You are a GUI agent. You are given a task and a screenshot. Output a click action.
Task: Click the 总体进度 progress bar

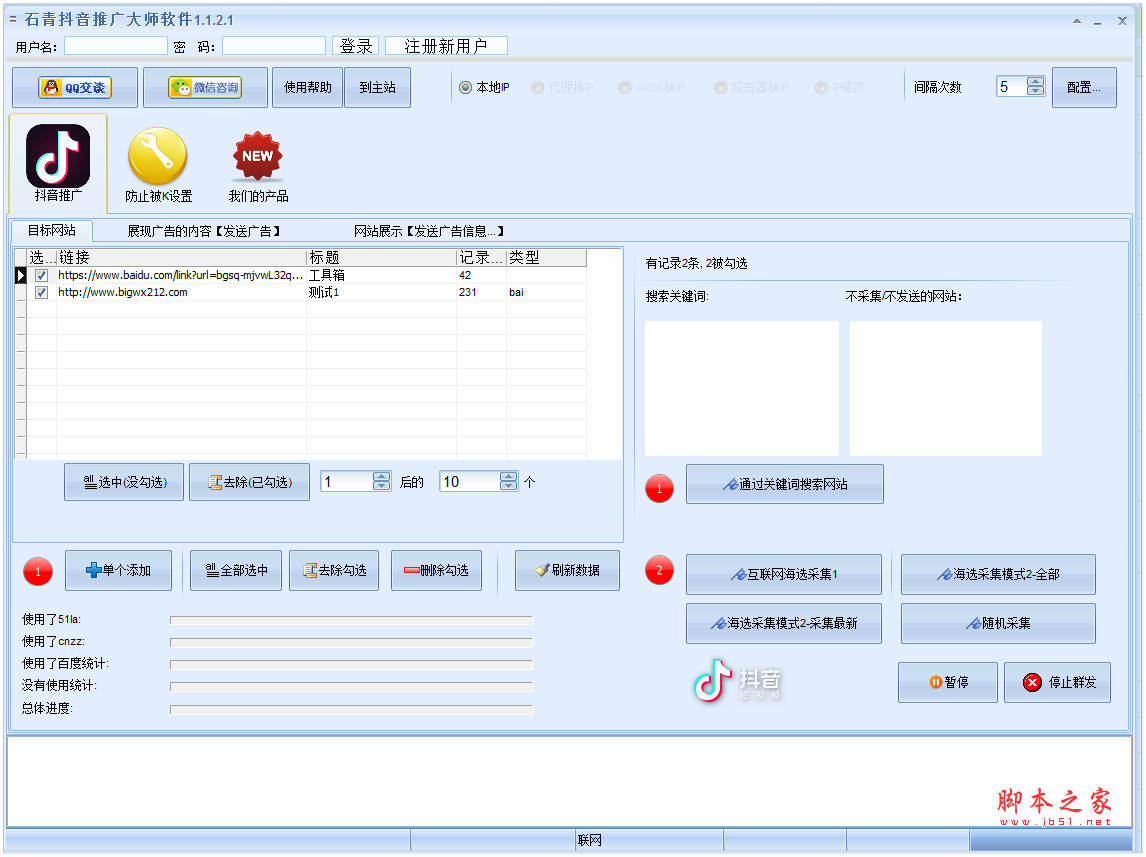351,709
